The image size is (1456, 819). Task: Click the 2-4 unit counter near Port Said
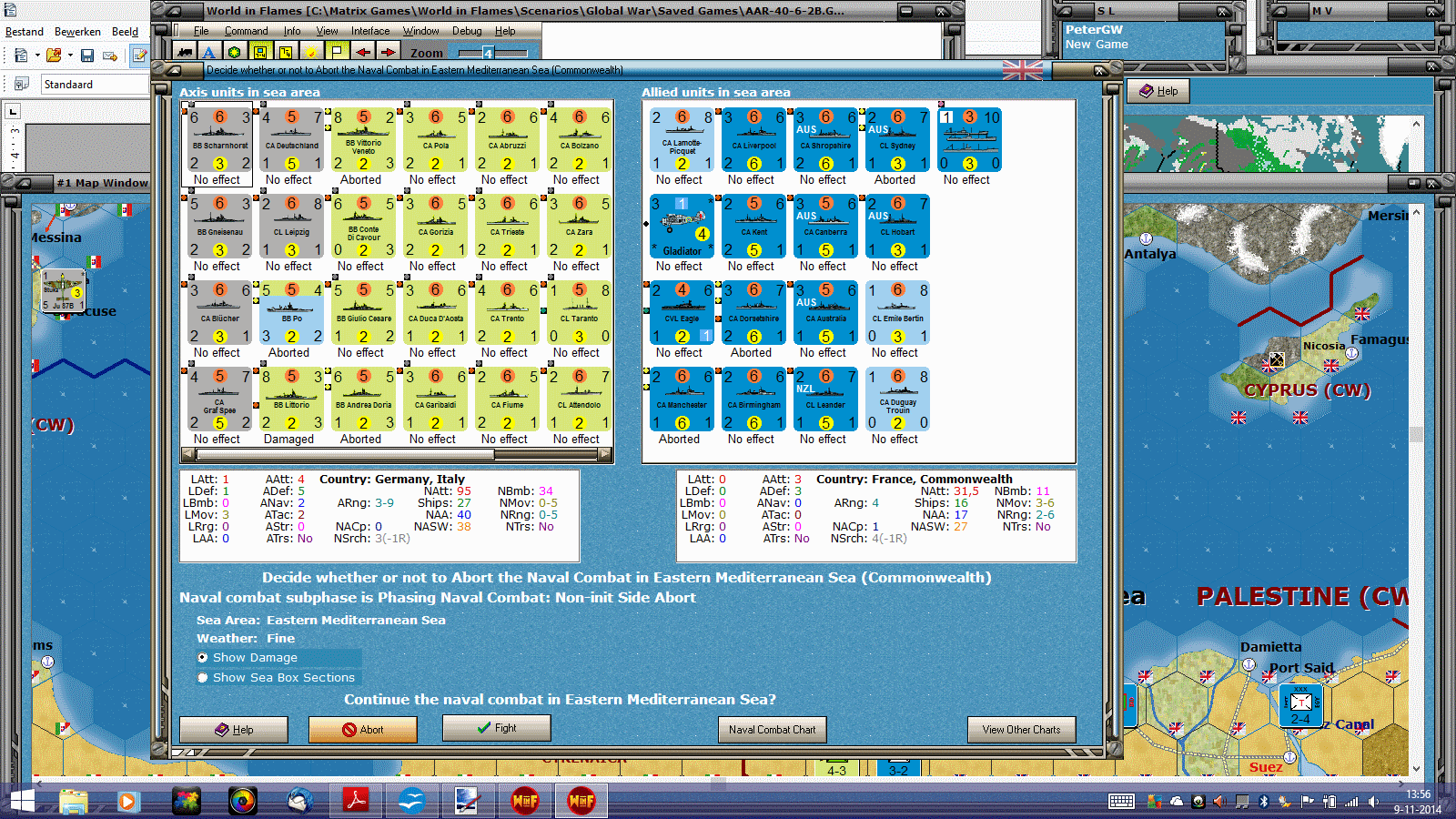[x=1300, y=705]
